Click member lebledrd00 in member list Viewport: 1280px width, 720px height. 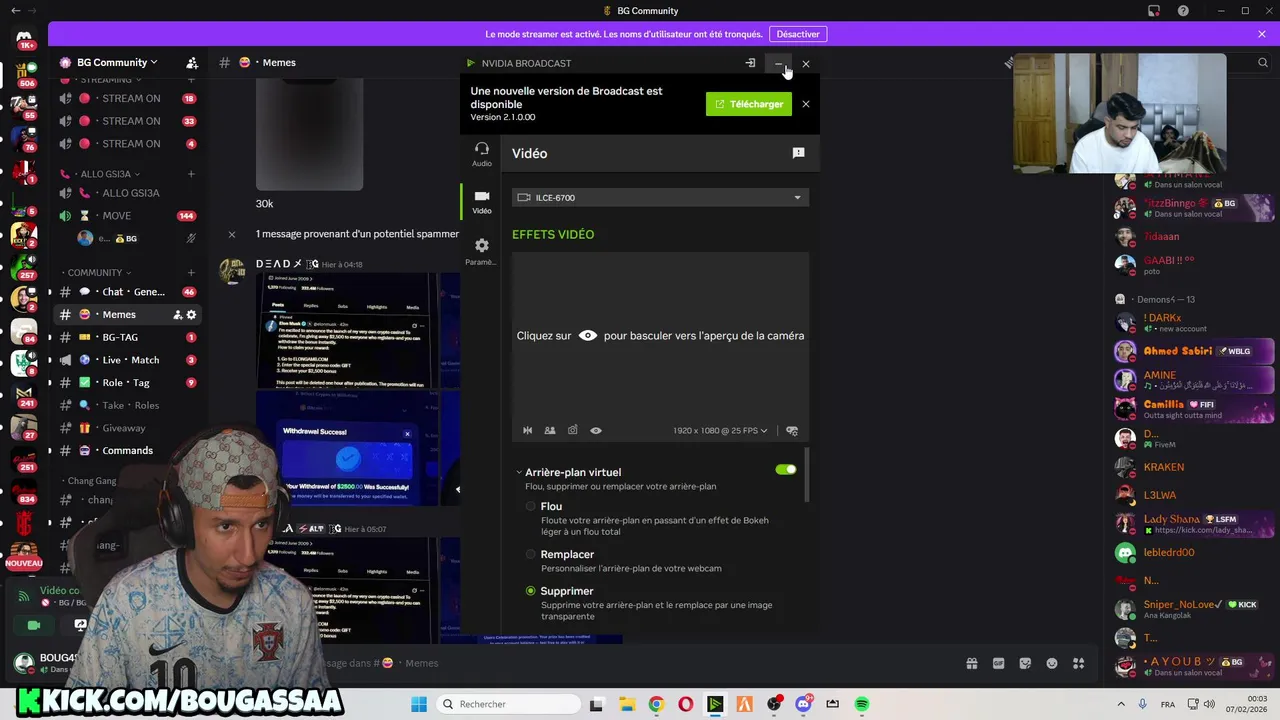click(x=1193, y=552)
